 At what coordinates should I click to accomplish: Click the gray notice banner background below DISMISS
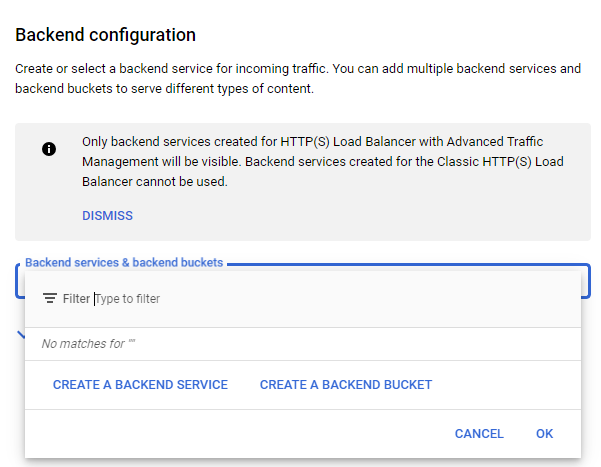tap(303, 232)
